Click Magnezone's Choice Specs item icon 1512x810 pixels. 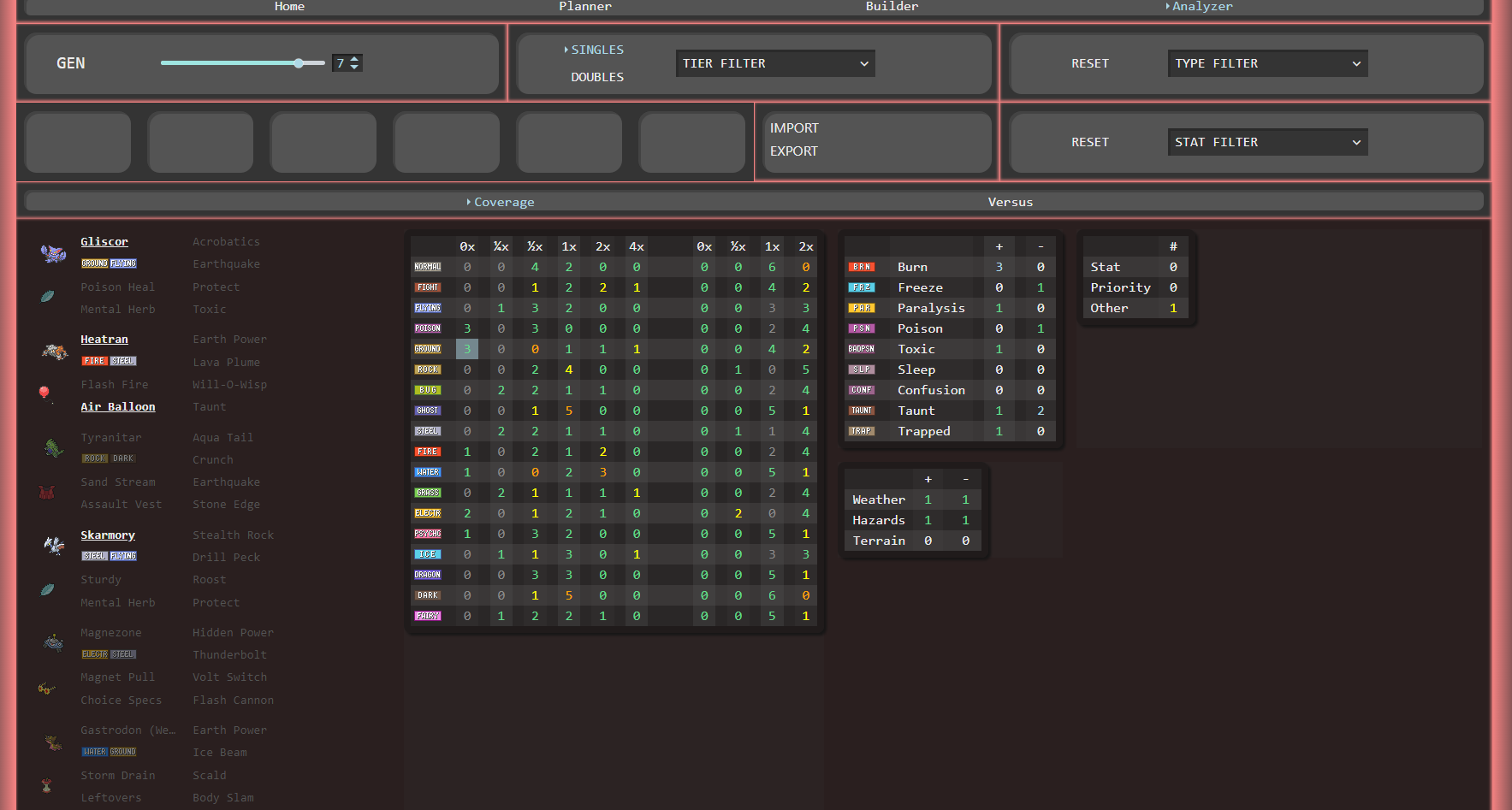46,688
